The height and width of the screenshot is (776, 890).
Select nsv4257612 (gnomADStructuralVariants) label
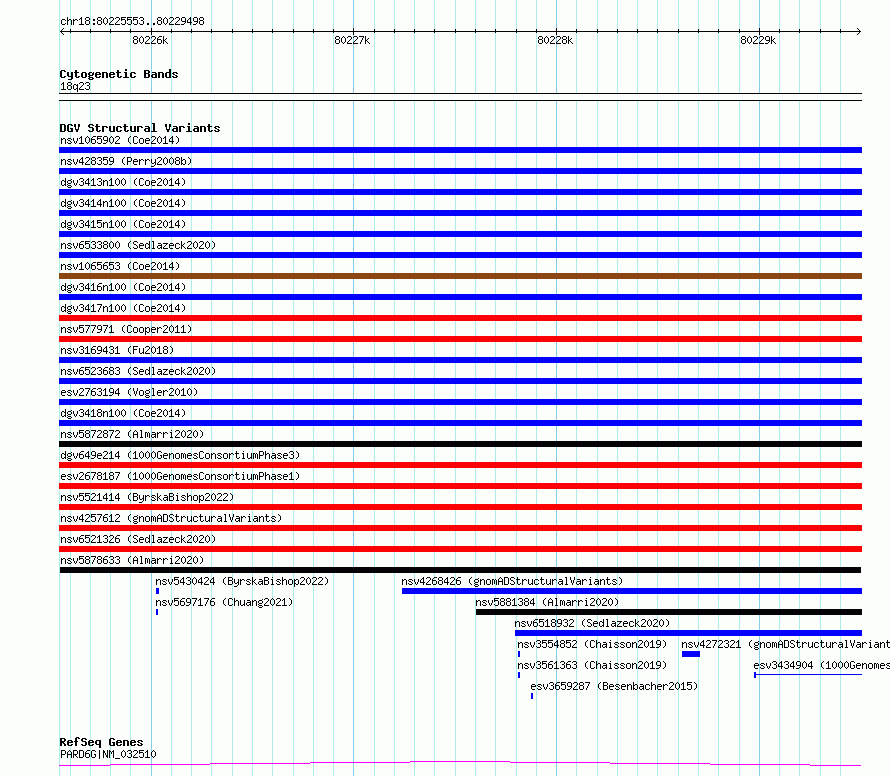171,518
